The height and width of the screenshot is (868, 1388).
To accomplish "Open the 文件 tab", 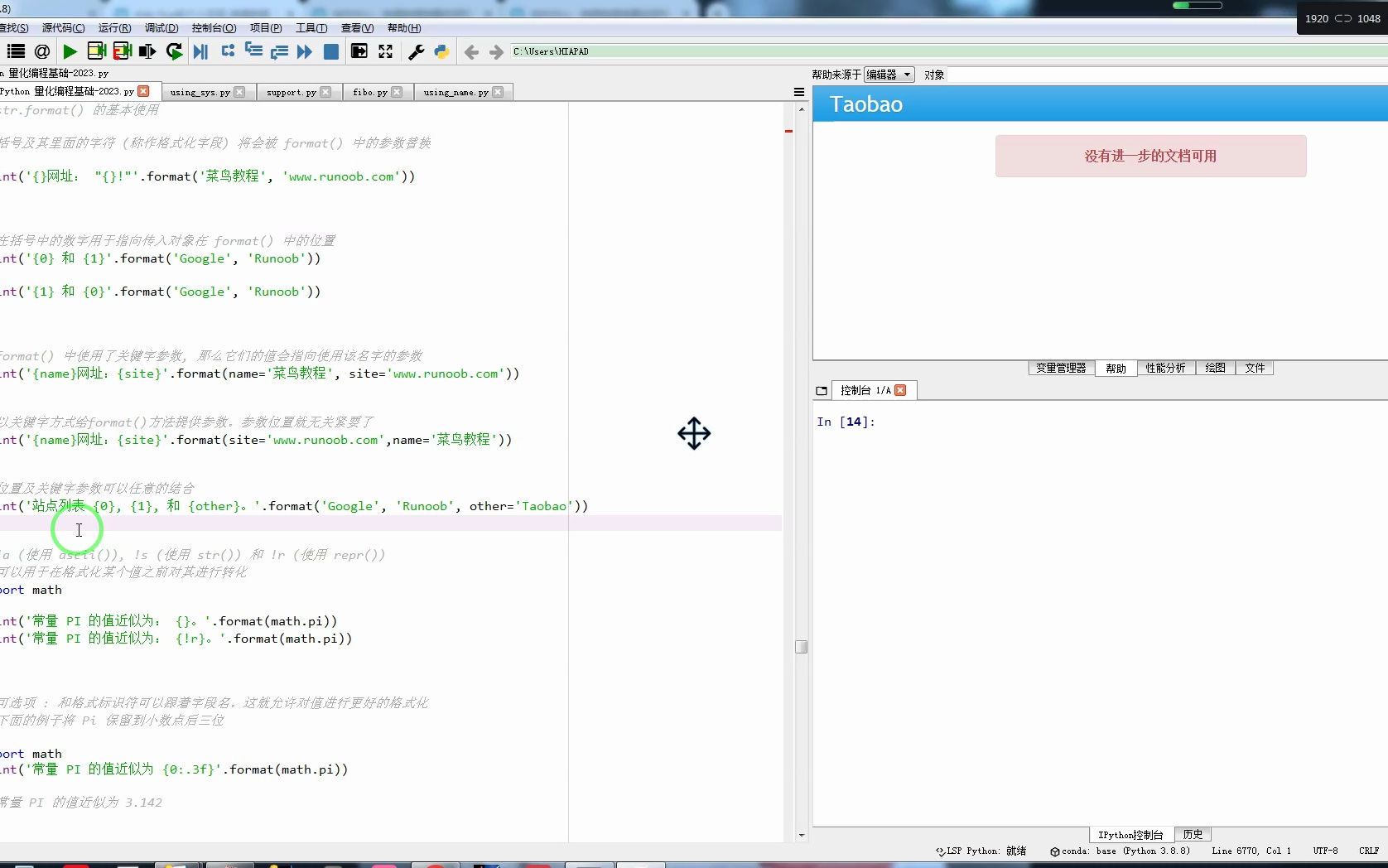I will tap(1255, 368).
